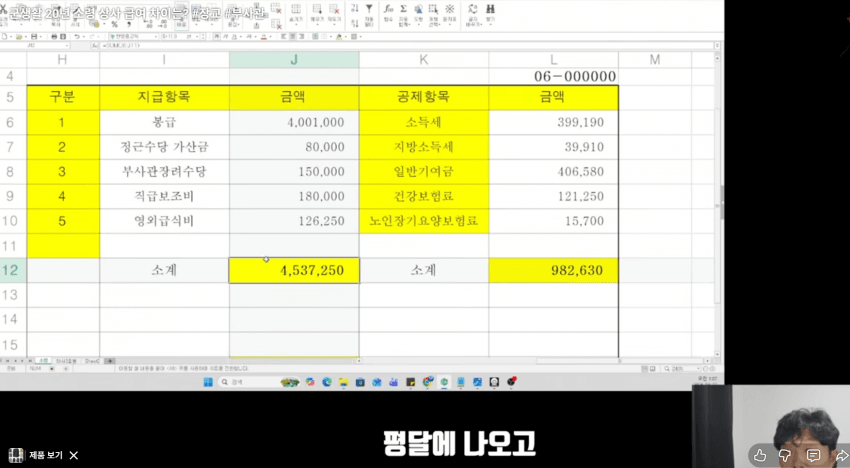Click cell 소득세

tap(423, 123)
